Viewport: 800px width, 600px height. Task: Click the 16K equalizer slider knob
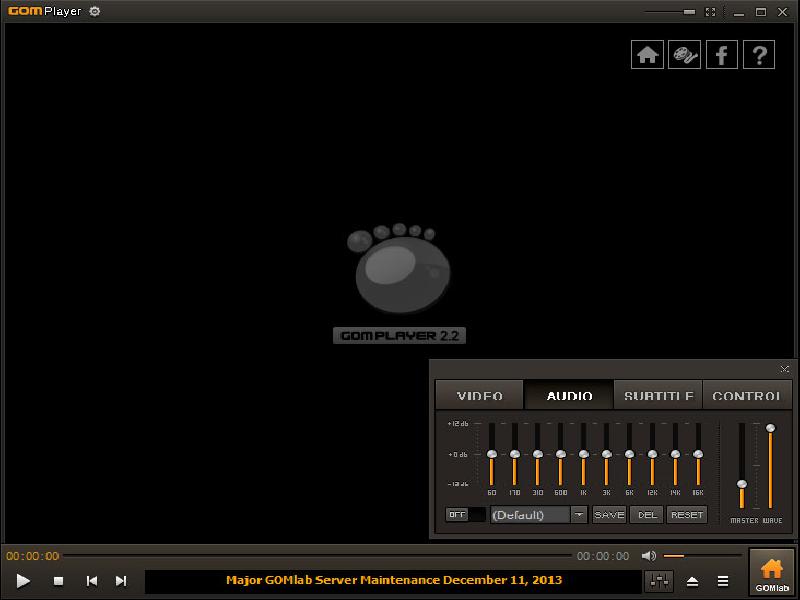[698, 454]
